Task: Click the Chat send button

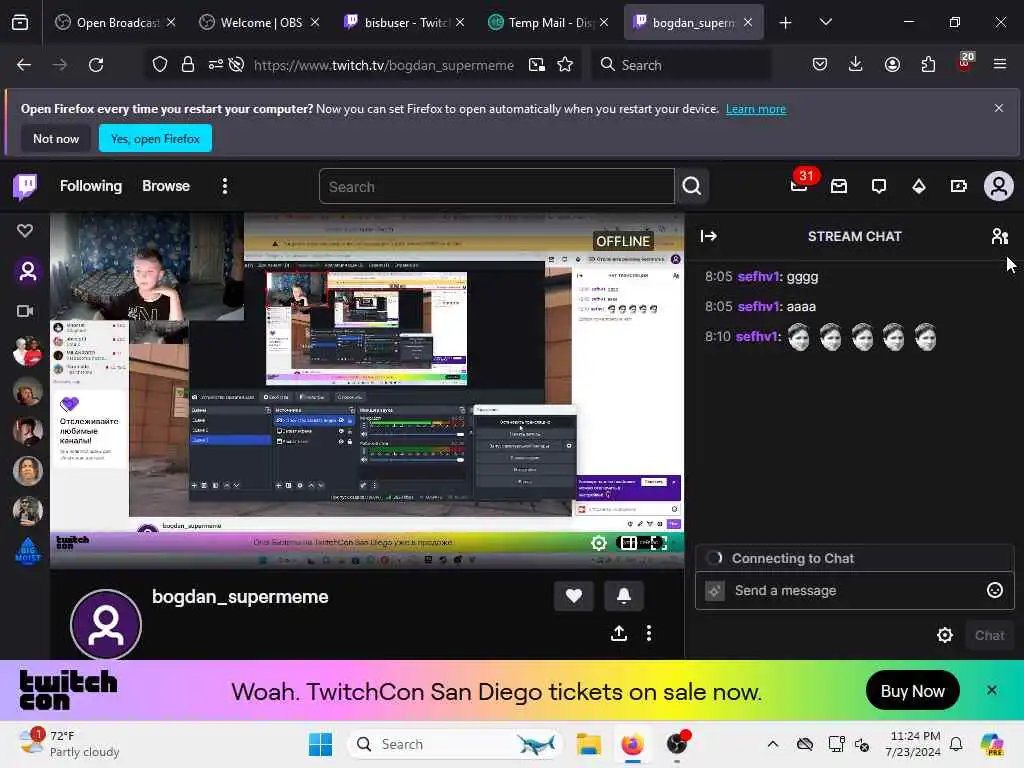Action: pos(989,635)
